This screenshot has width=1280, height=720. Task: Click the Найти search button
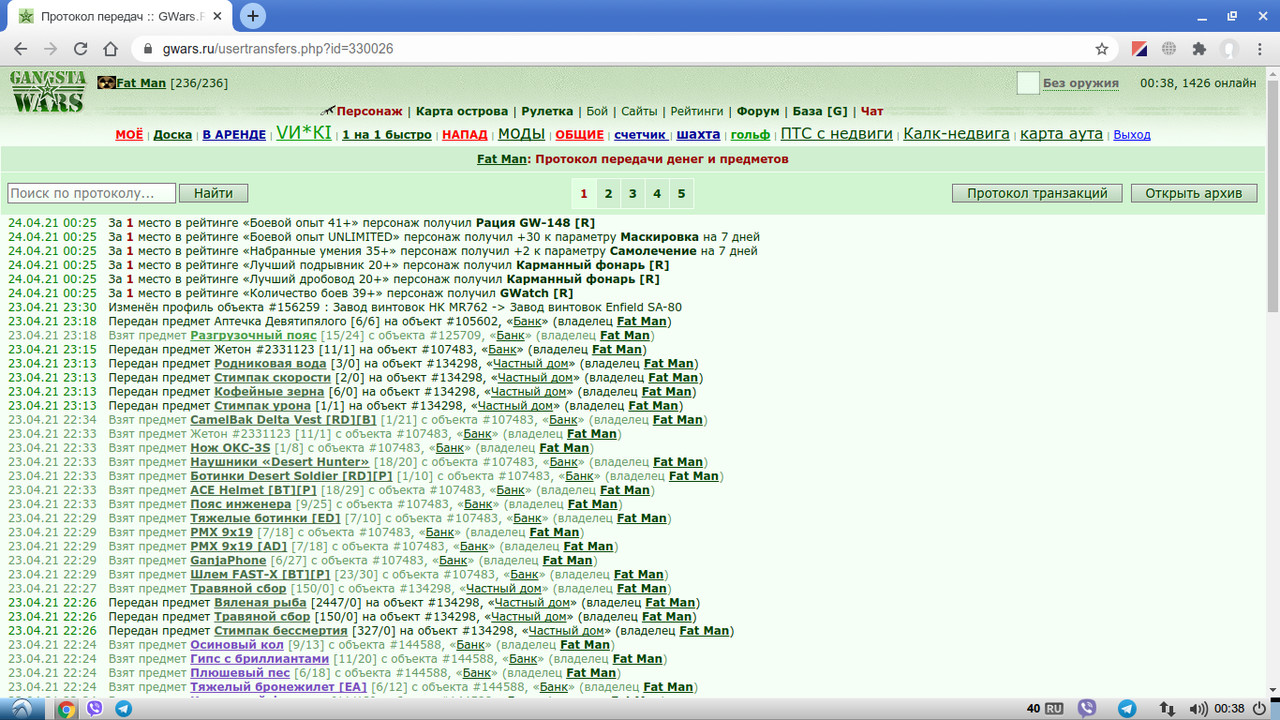tap(214, 193)
